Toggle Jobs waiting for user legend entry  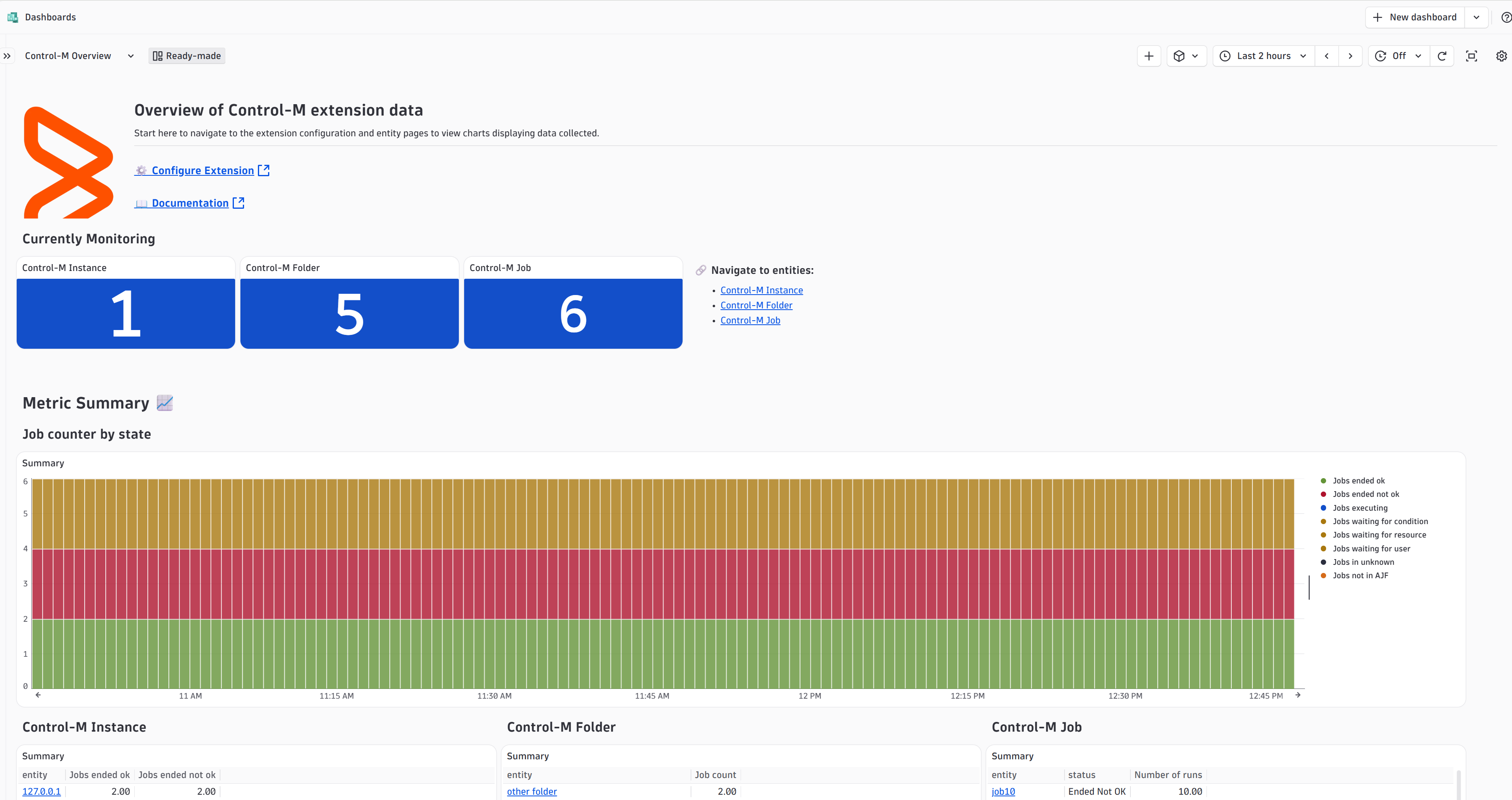pyautogui.click(x=1365, y=548)
